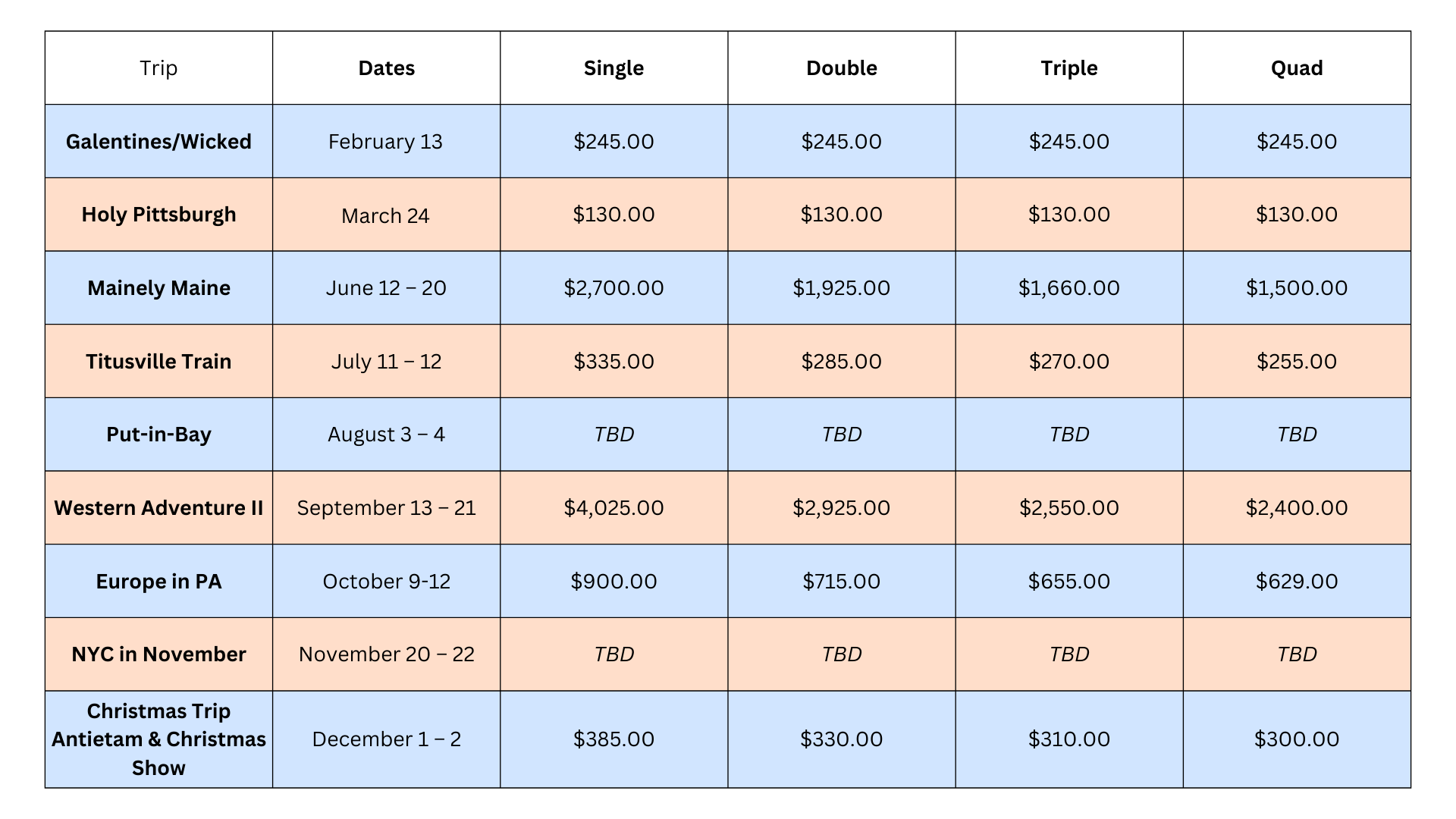Select the February 13 date cell

tap(385, 142)
